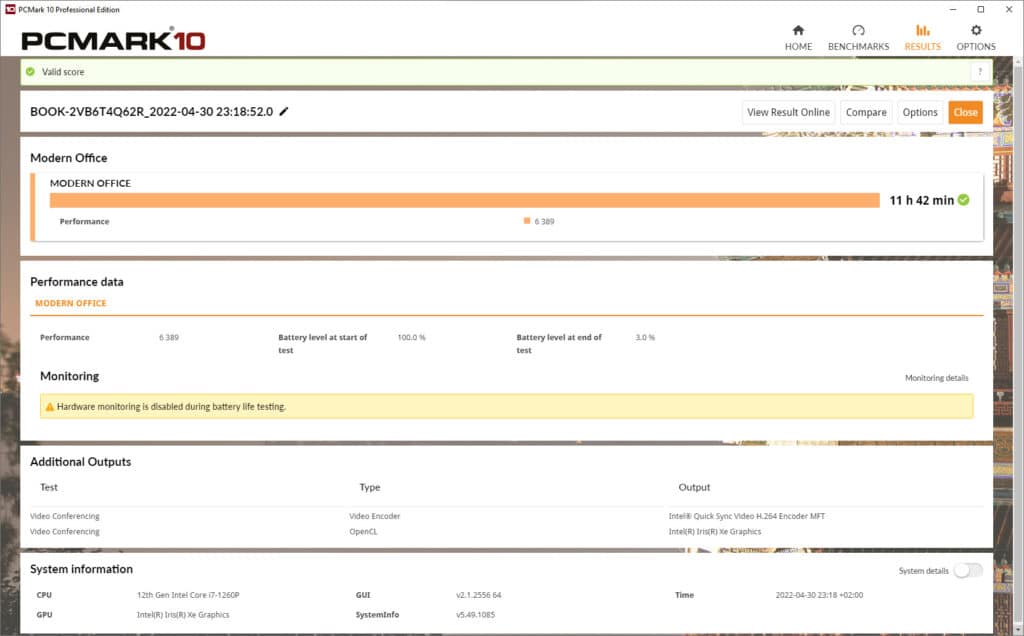Click battery level at end value 3.0 %

coord(645,338)
